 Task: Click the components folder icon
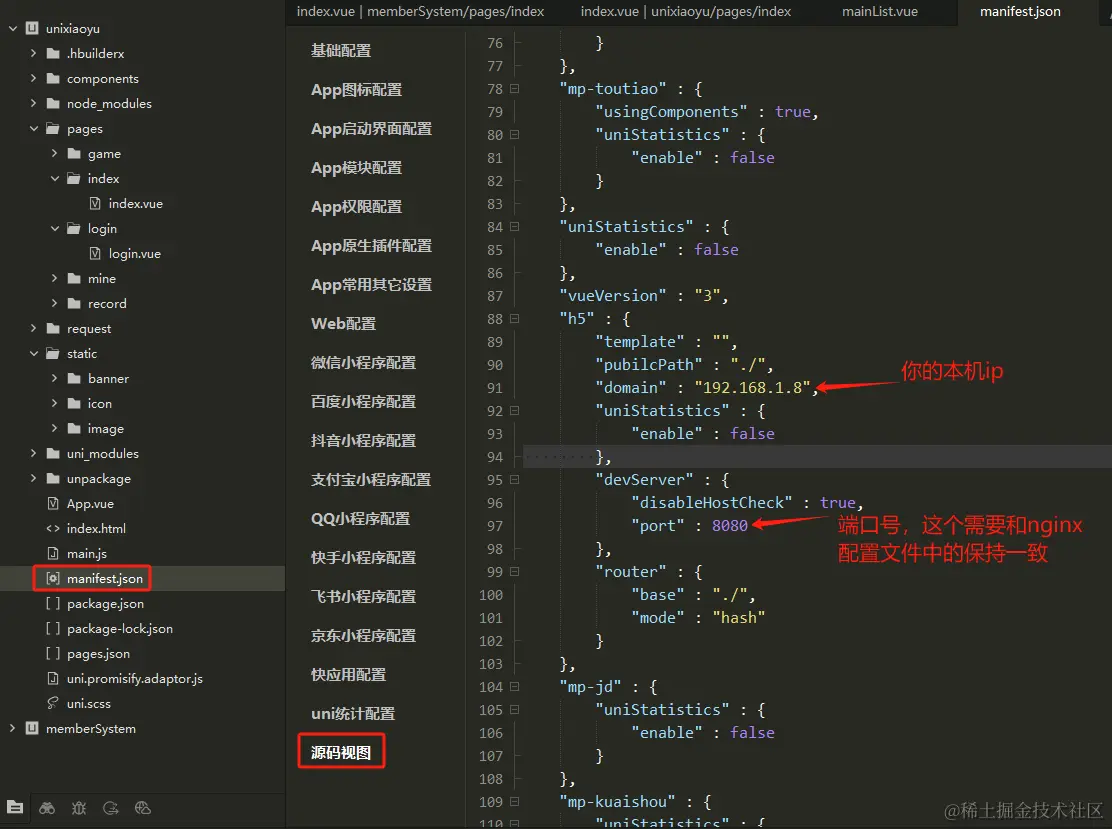(x=53, y=78)
